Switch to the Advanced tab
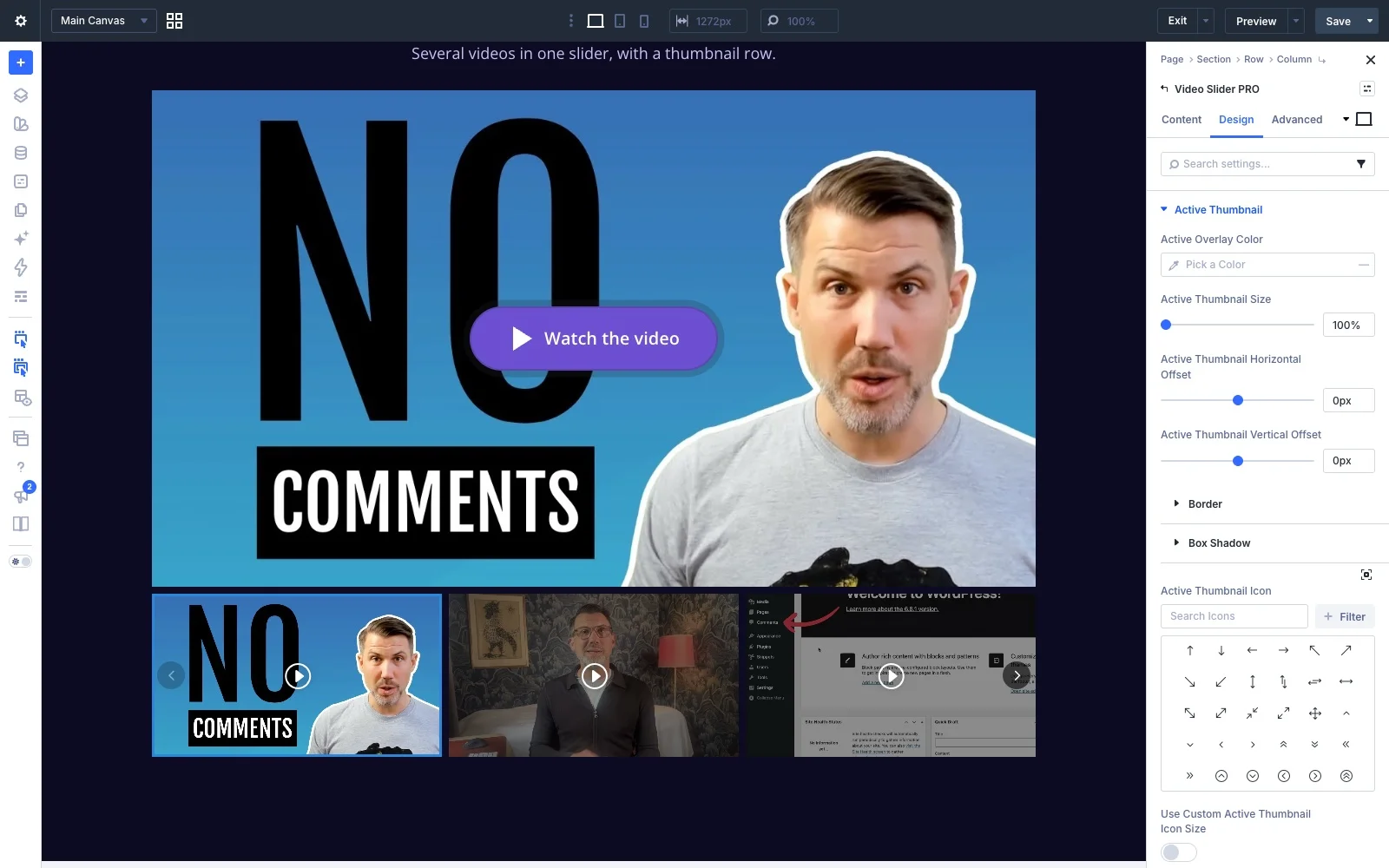1389x868 pixels. (x=1297, y=120)
